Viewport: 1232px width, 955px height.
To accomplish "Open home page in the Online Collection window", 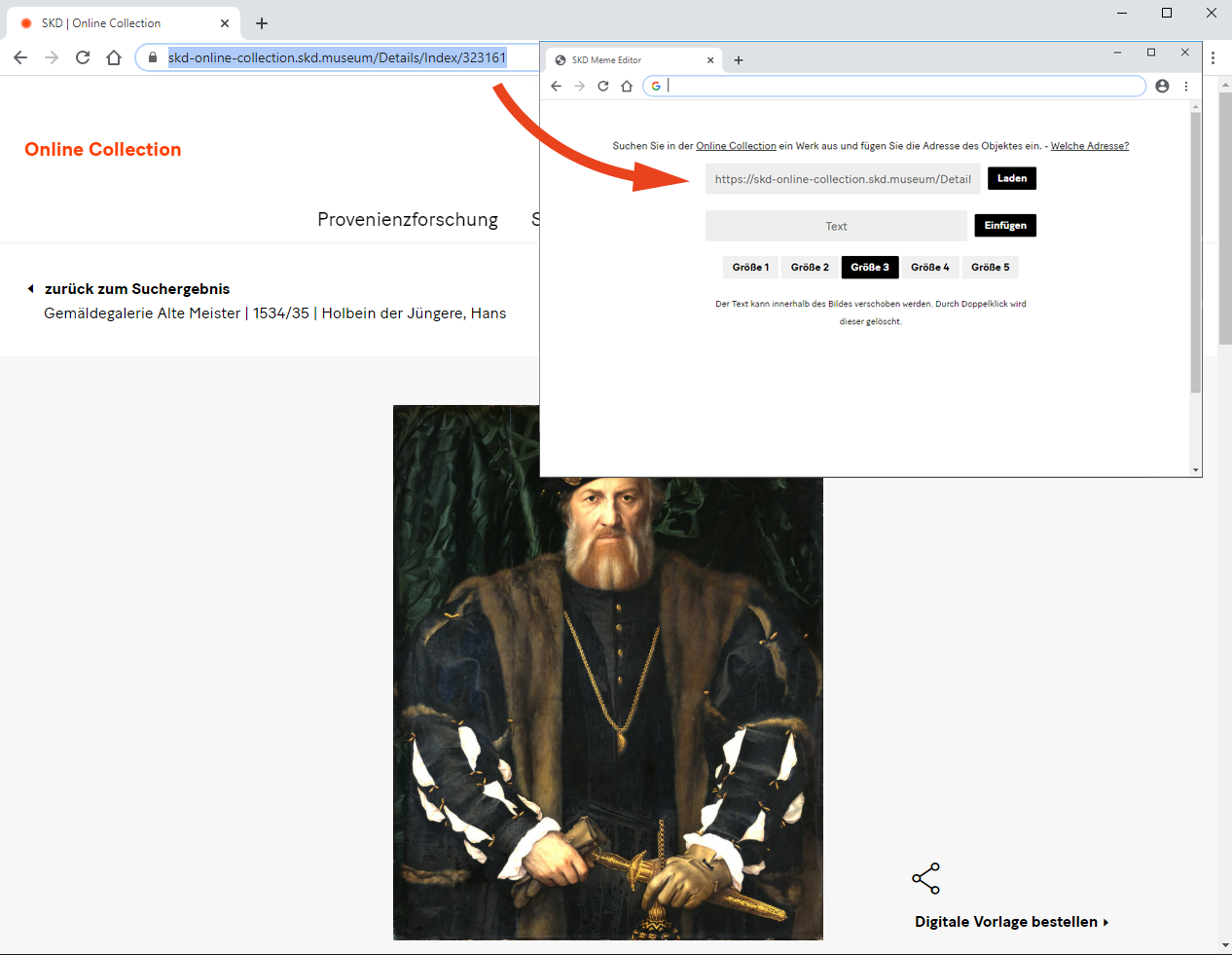I will click(114, 57).
